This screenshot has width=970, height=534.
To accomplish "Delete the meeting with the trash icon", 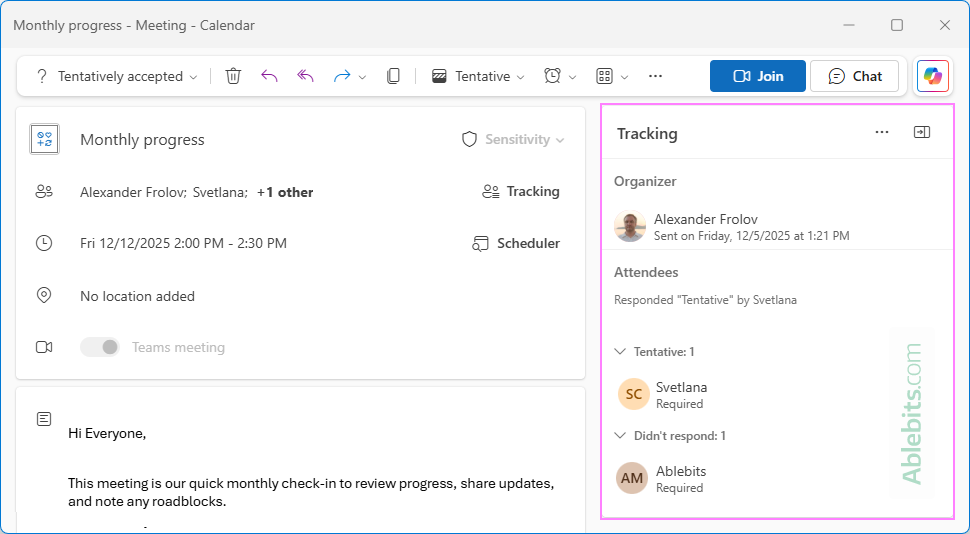I will 233,76.
